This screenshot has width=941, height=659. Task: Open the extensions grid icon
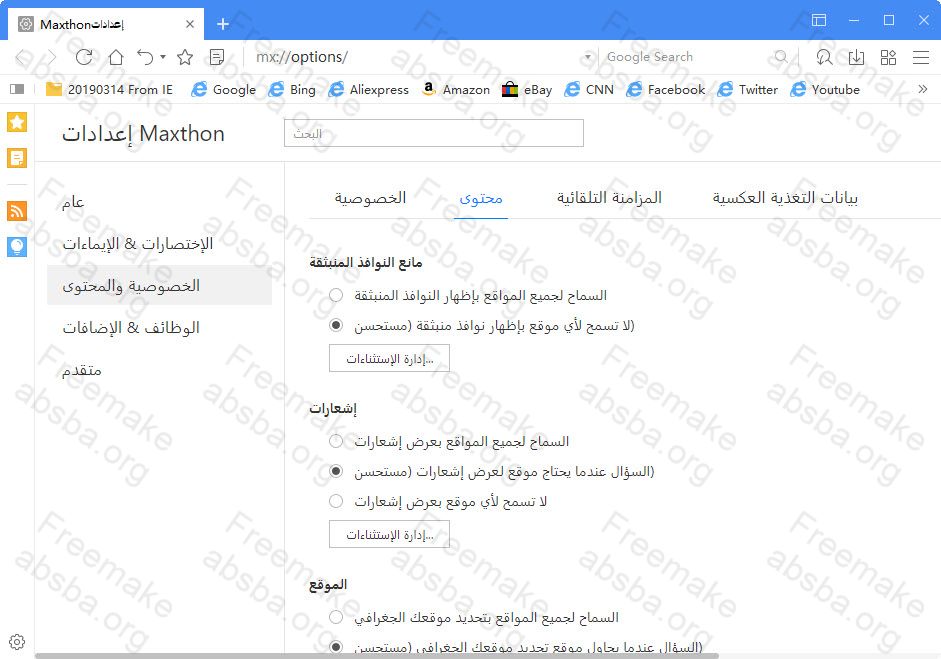[888, 57]
